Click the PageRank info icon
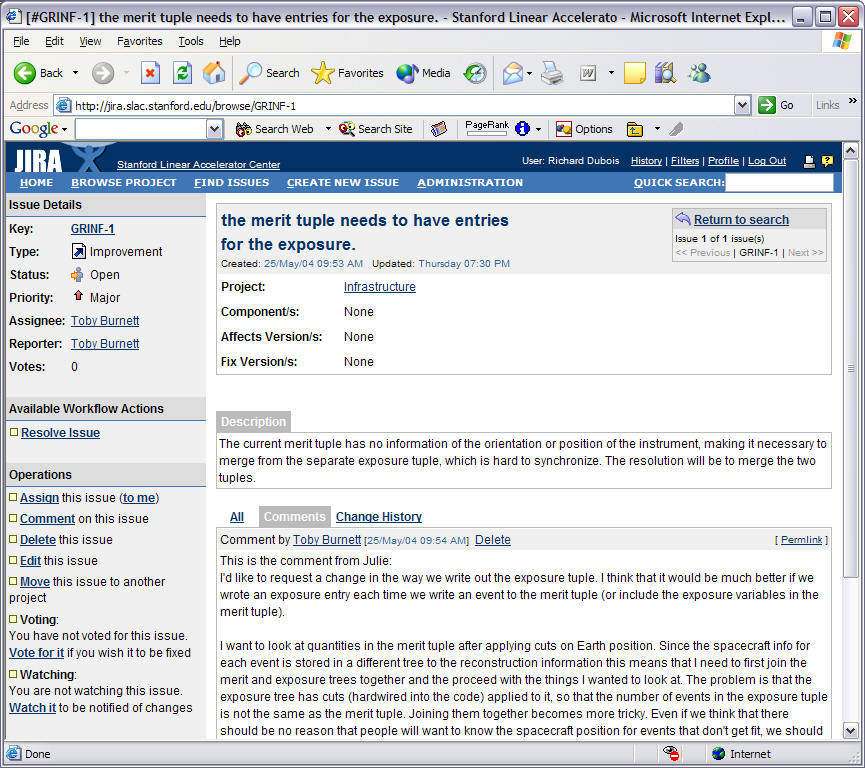Viewport: 865px width, 768px height. click(522, 129)
